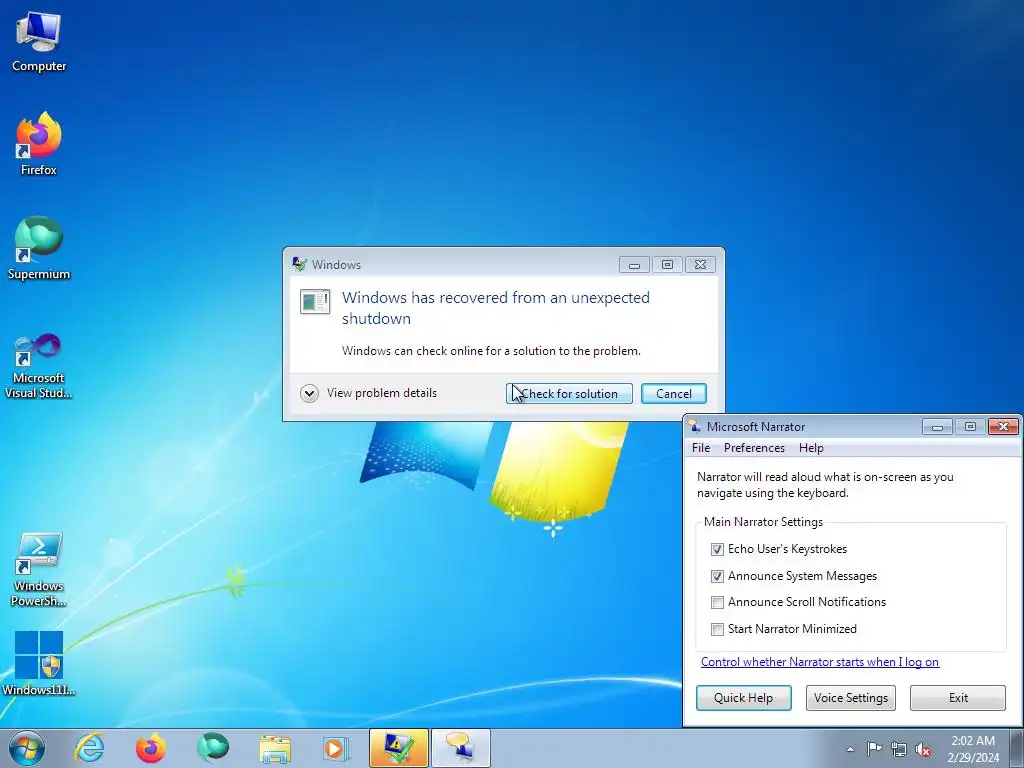Open Windows Explorer from the taskbar
Viewport: 1024px width, 768px height.
275,748
